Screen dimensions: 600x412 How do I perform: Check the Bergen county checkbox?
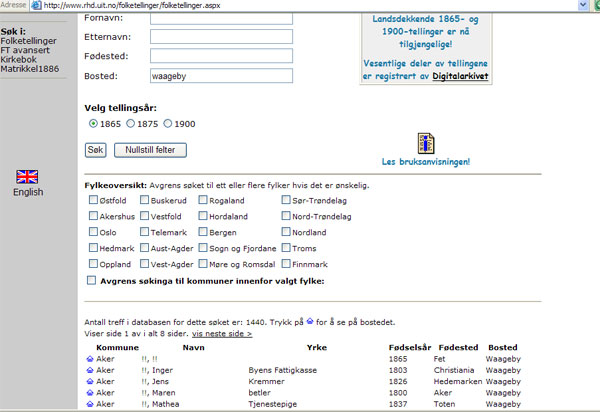tap(203, 232)
